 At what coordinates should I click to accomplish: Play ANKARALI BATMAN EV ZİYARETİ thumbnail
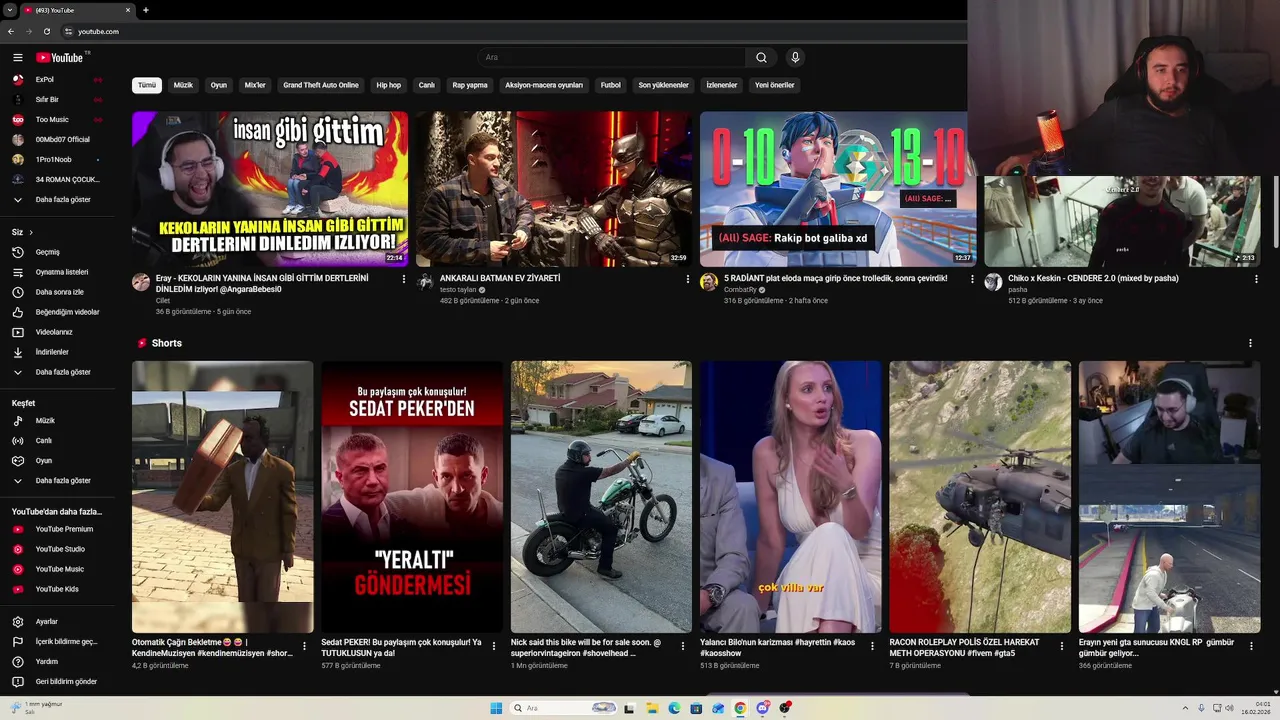(554, 189)
